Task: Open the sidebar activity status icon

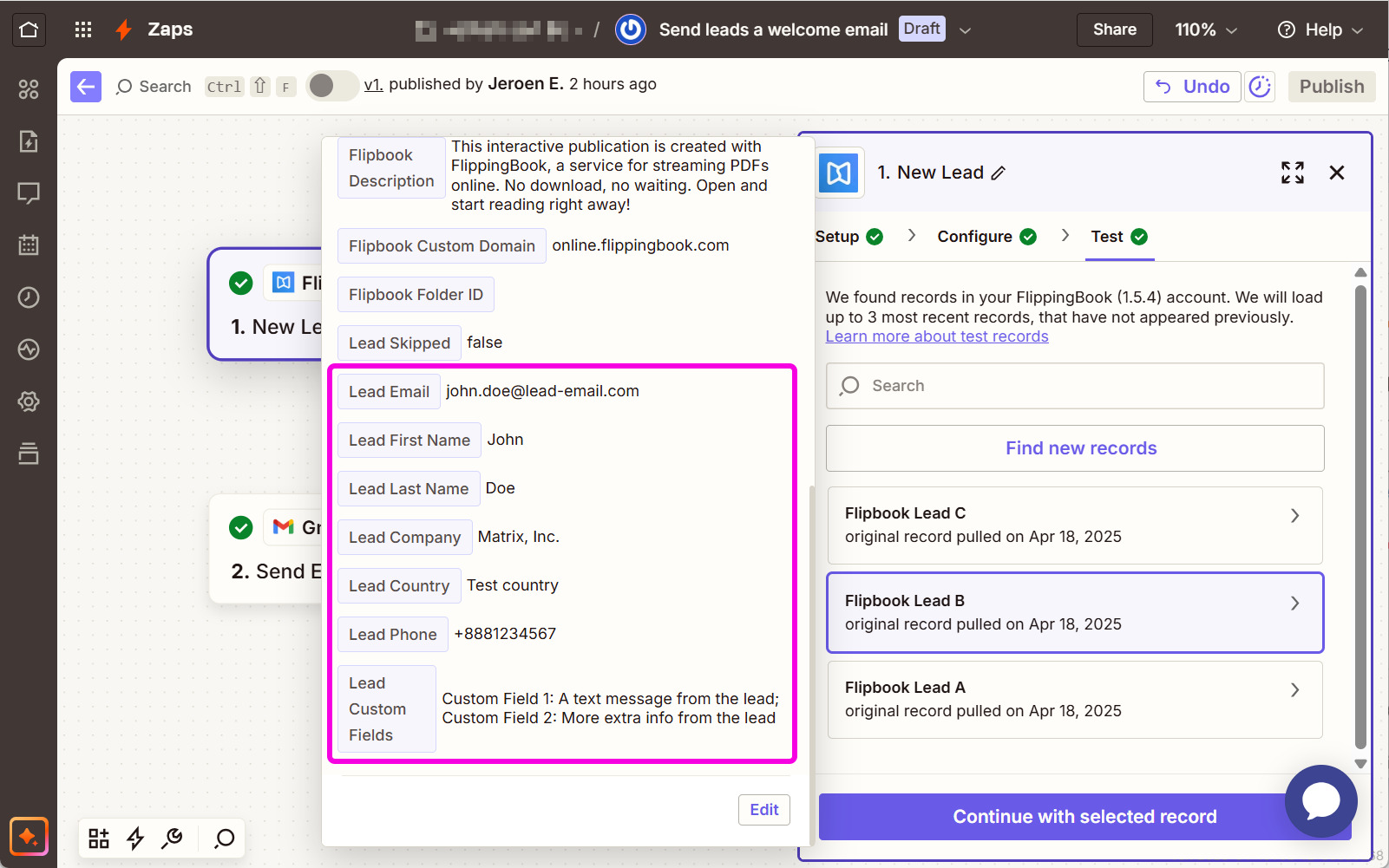Action: (x=29, y=349)
